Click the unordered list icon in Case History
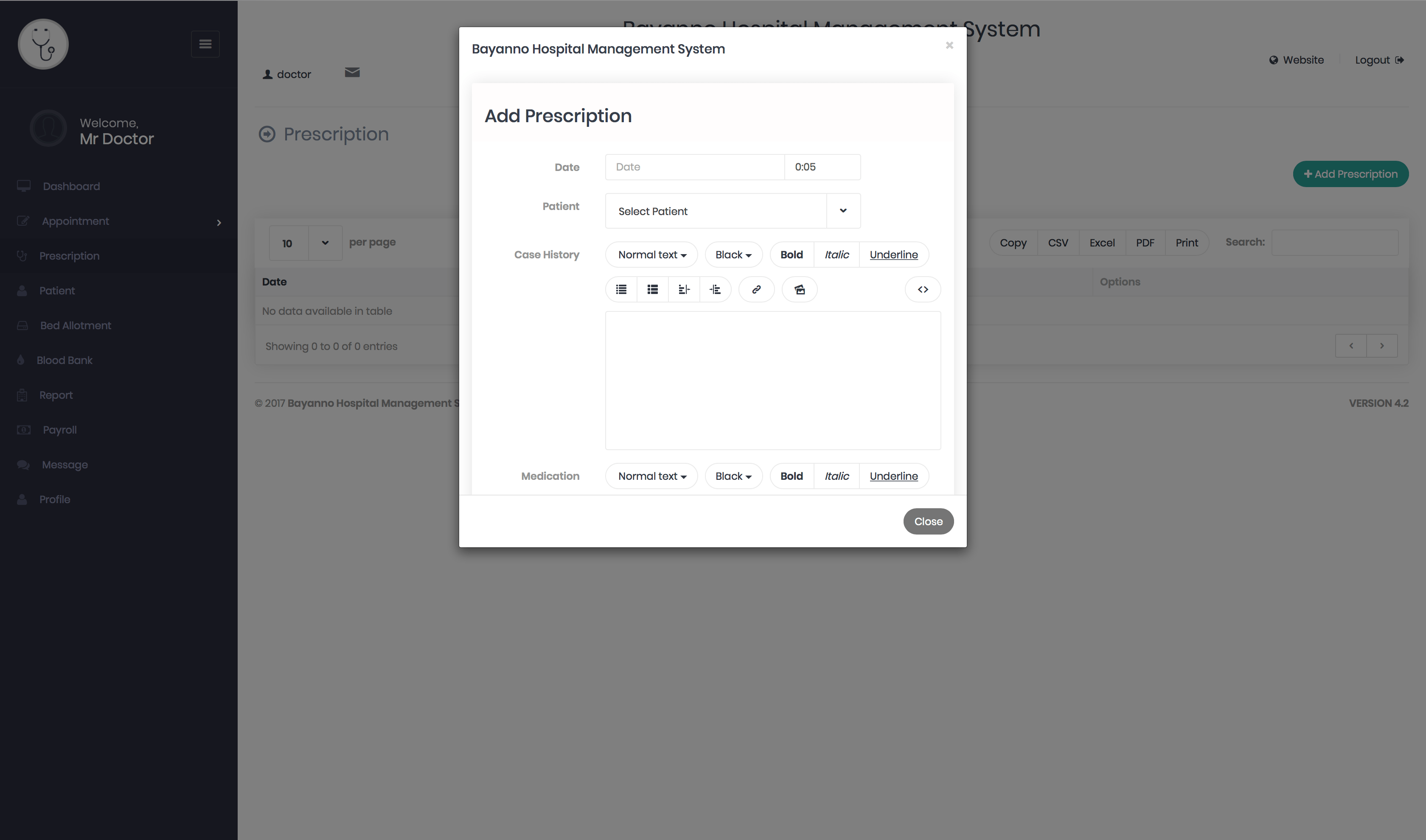This screenshot has width=1426, height=840. [x=621, y=289]
